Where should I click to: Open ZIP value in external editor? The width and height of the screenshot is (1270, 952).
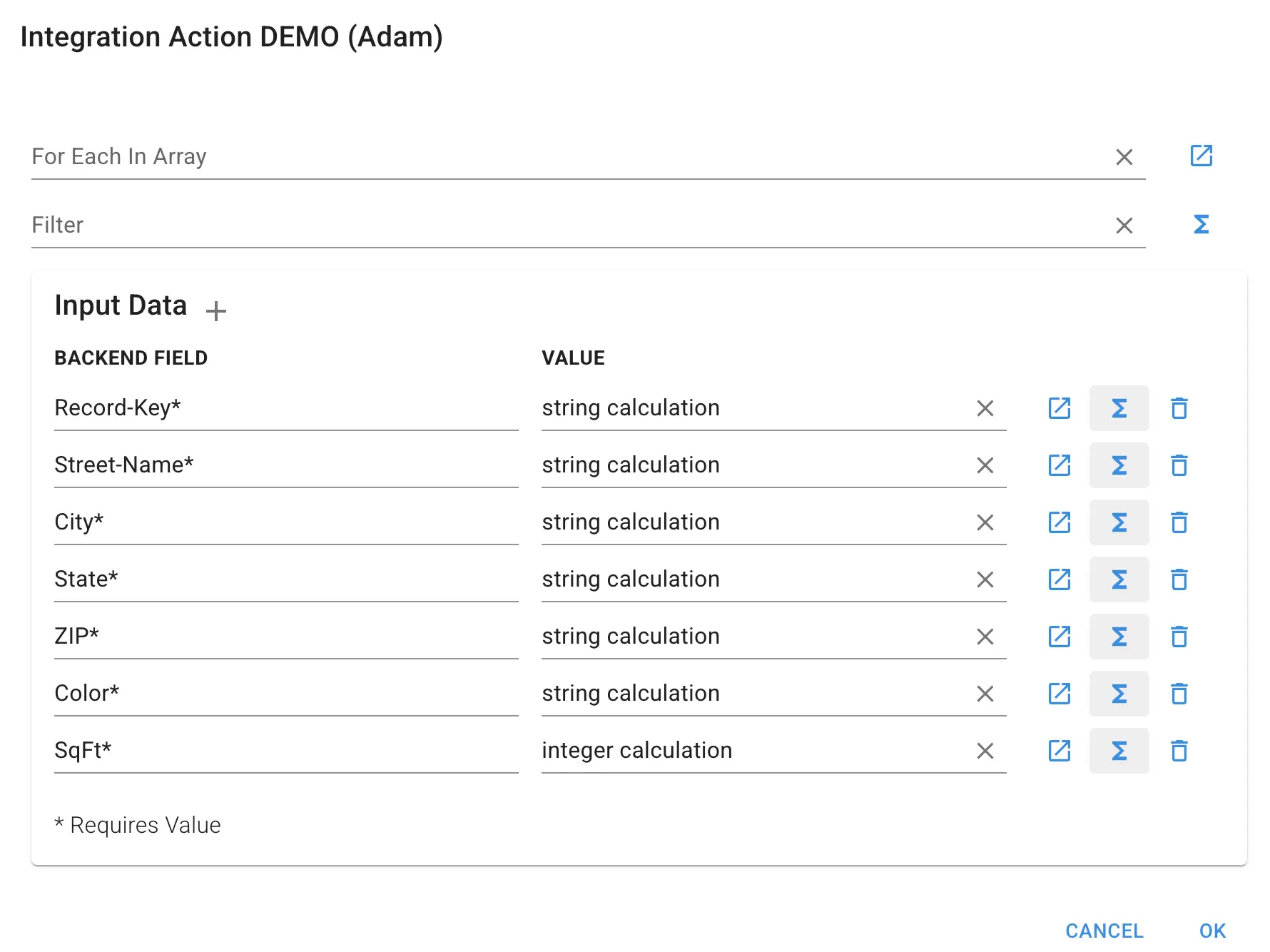(x=1059, y=637)
